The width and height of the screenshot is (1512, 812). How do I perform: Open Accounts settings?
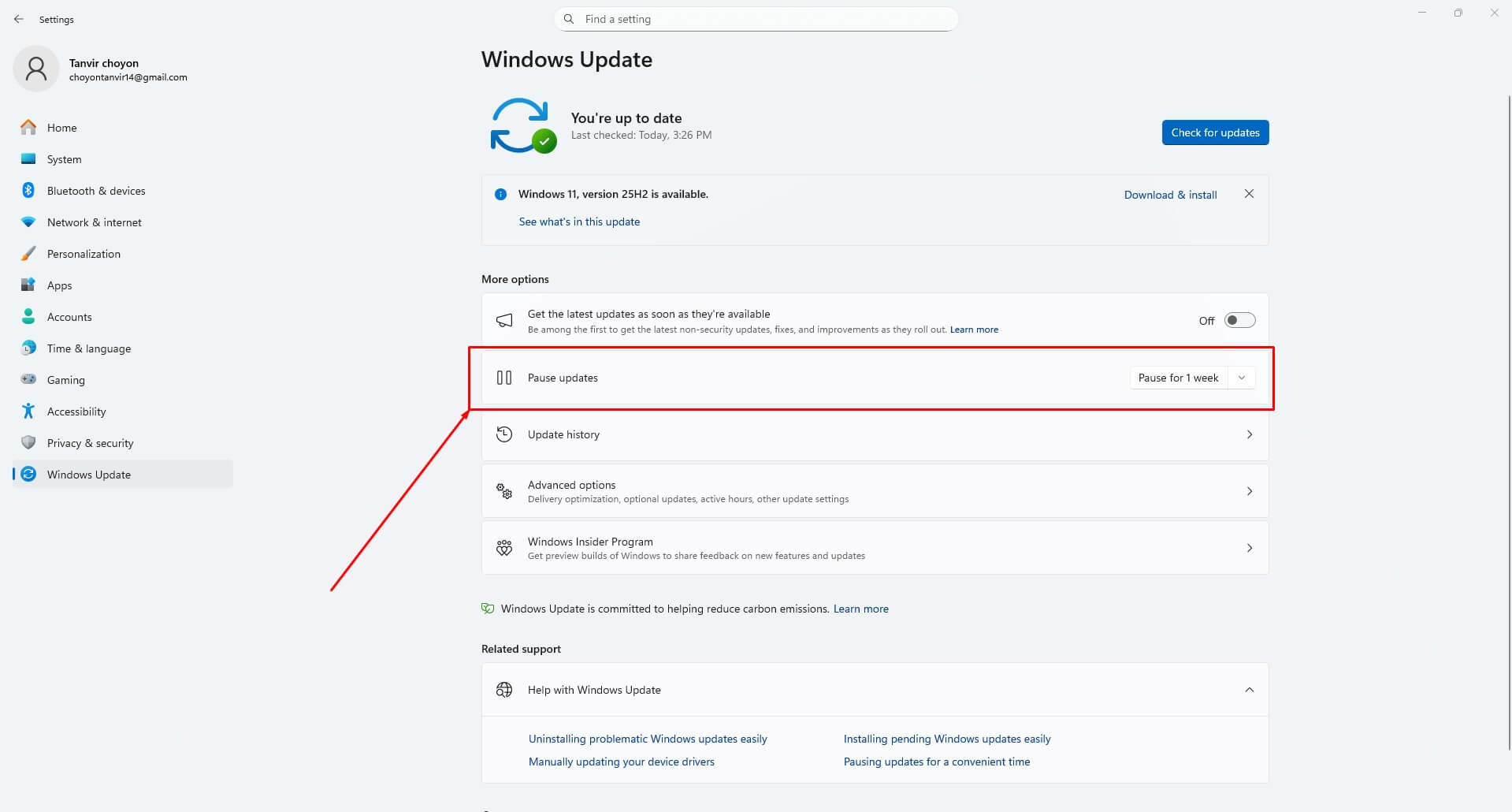(x=123, y=316)
